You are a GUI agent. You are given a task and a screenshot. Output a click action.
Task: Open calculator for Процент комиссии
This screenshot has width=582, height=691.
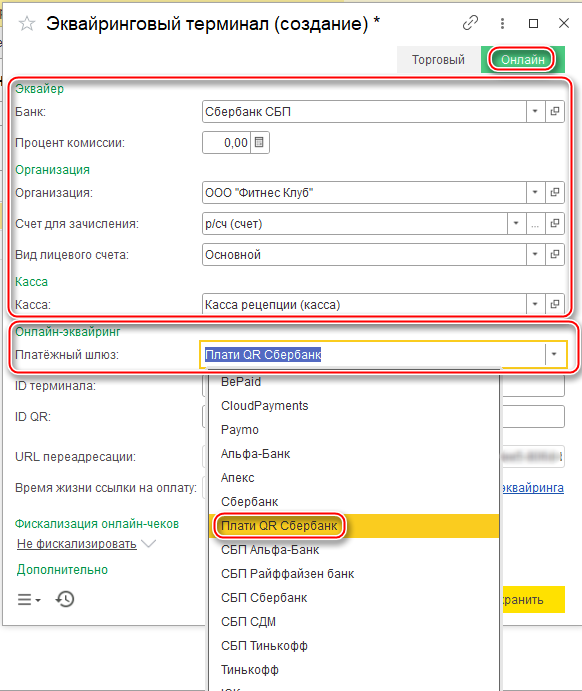click(x=259, y=142)
